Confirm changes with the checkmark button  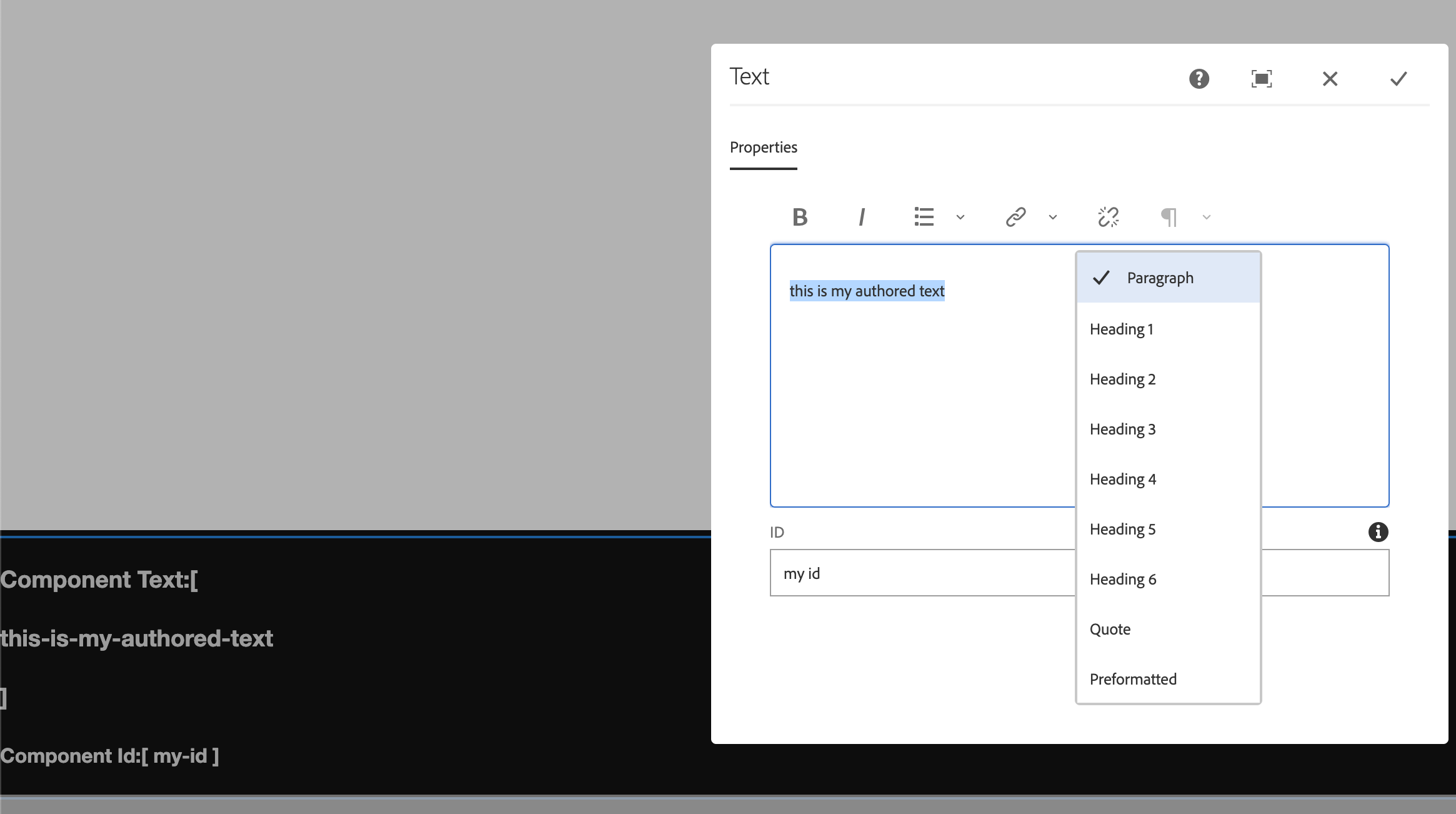coord(1398,78)
